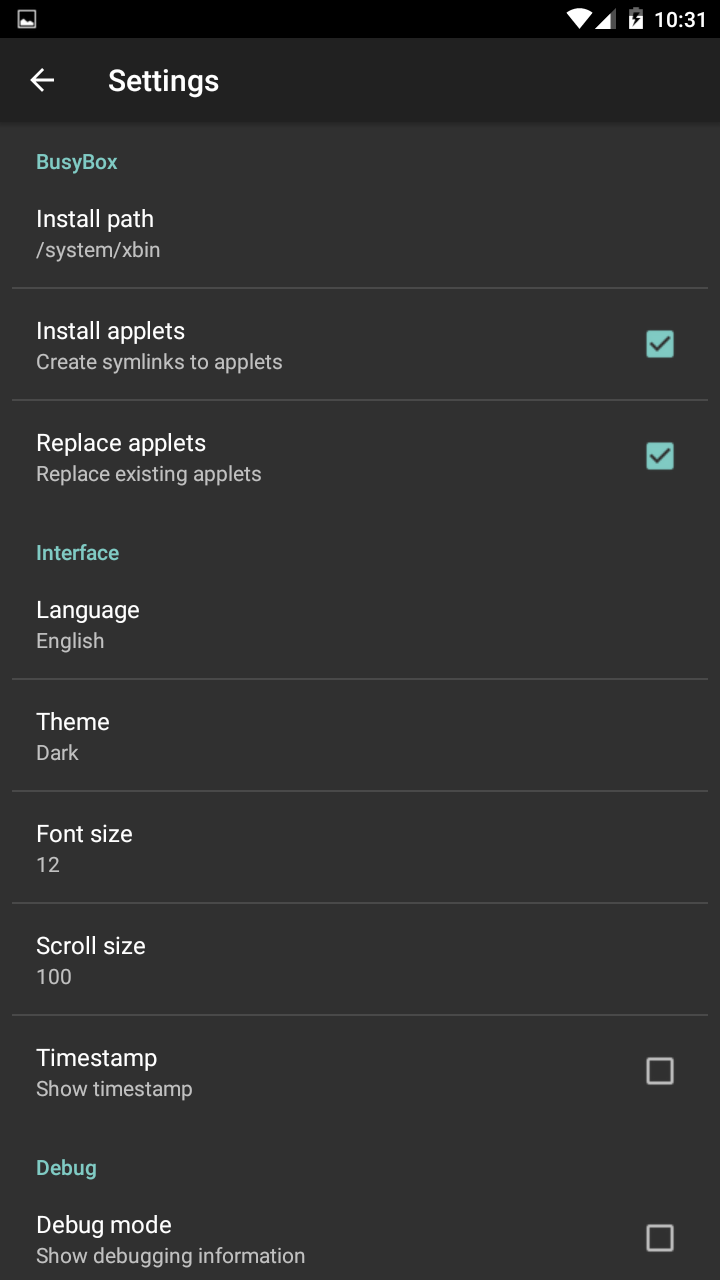The width and height of the screenshot is (720, 1280).
Task: Enable the Show timestamp checkbox
Action: click(660, 1071)
